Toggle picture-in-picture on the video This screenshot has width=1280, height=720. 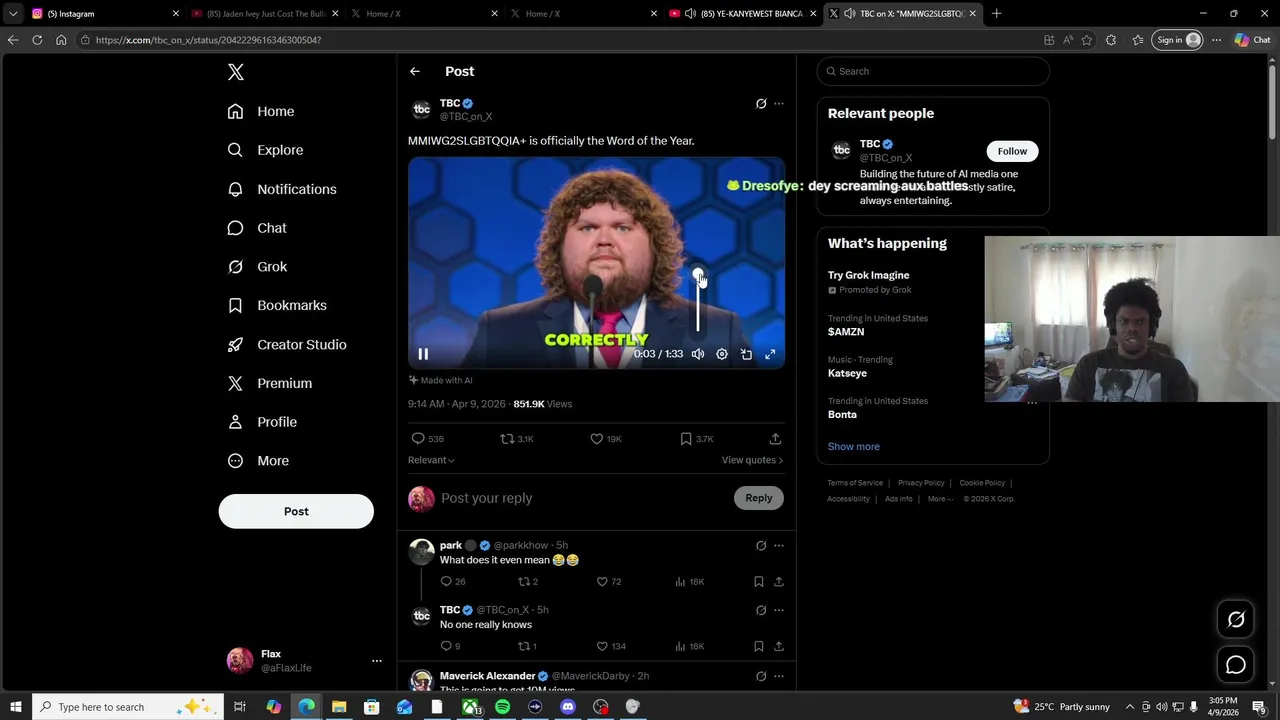coord(746,354)
